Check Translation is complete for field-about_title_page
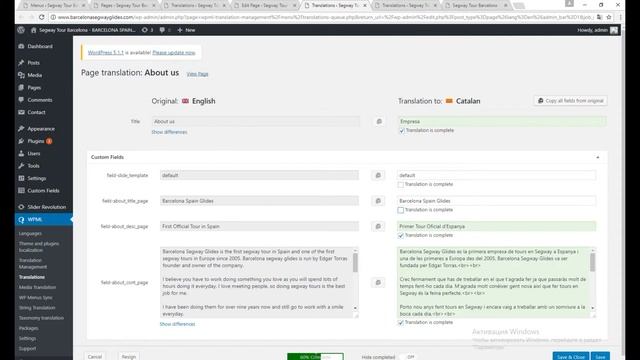Image resolution: width=640 pixels, height=360 pixels. coord(401,210)
